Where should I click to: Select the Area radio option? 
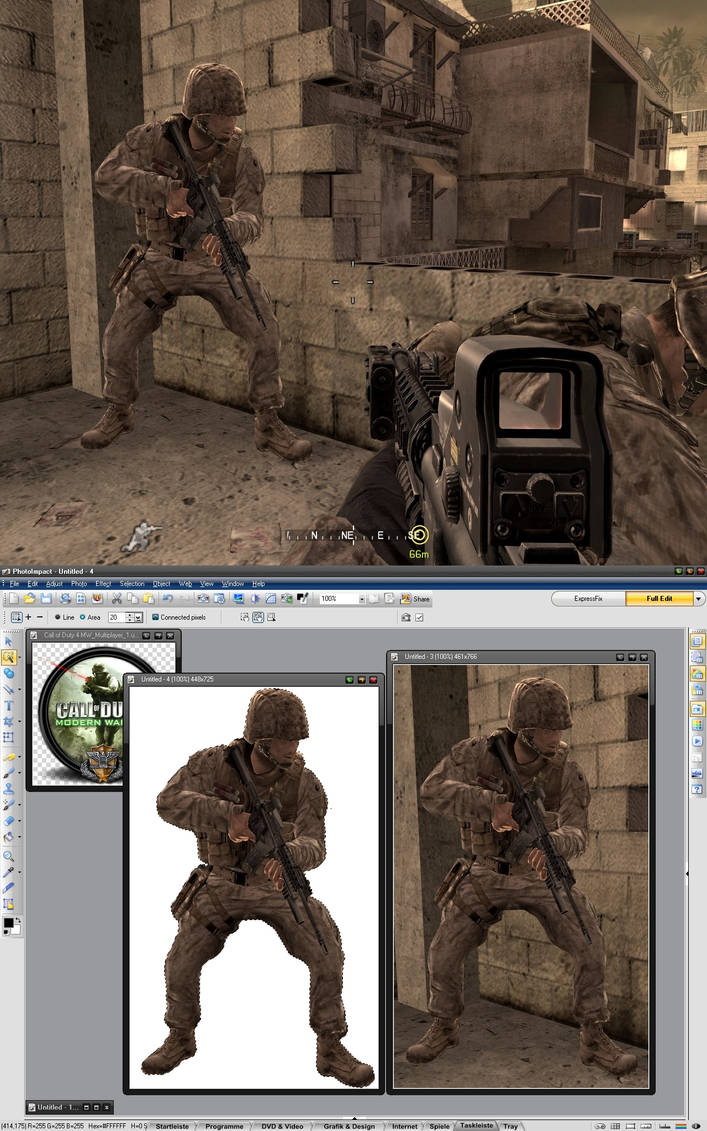coord(90,617)
